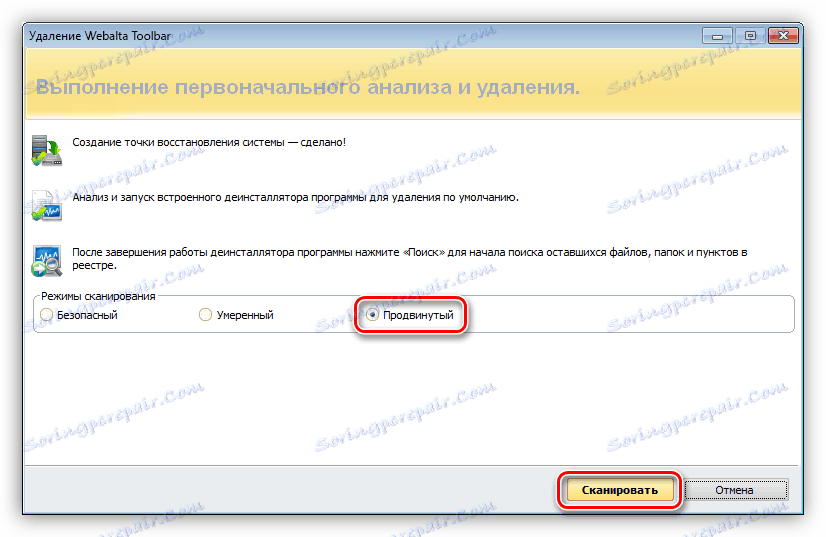The image size is (826, 537).
Task: Close the Удаление Webalta Toolbar window
Action: [x=783, y=36]
